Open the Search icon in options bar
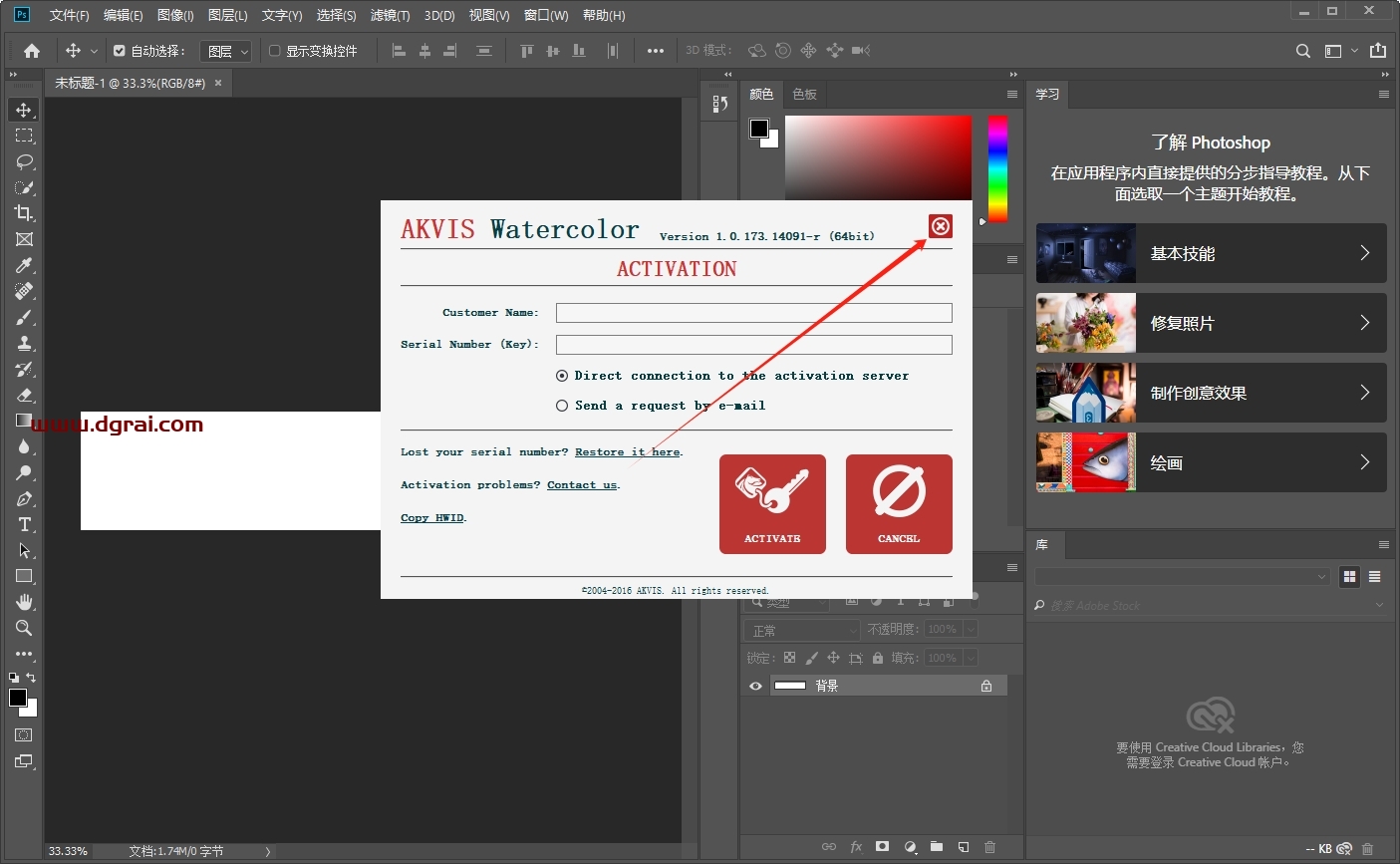This screenshot has height=864, width=1400. tap(1302, 51)
